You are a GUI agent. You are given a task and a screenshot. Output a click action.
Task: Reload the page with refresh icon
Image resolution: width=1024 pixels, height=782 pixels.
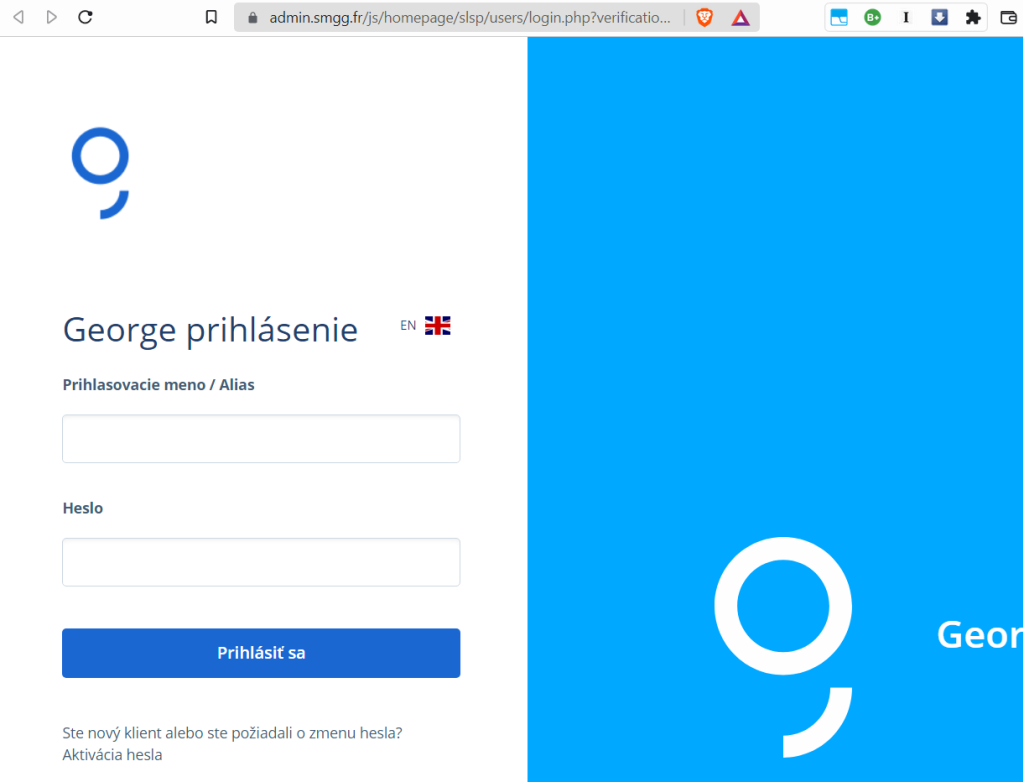(85, 17)
